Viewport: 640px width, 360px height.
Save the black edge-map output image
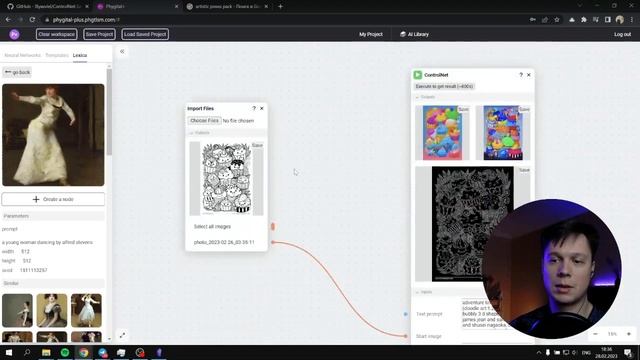(x=524, y=170)
